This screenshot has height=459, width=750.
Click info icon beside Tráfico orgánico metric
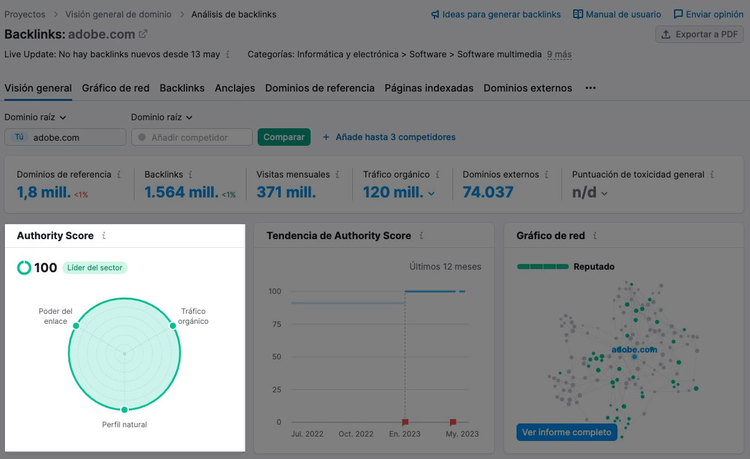[x=437, y=175]
